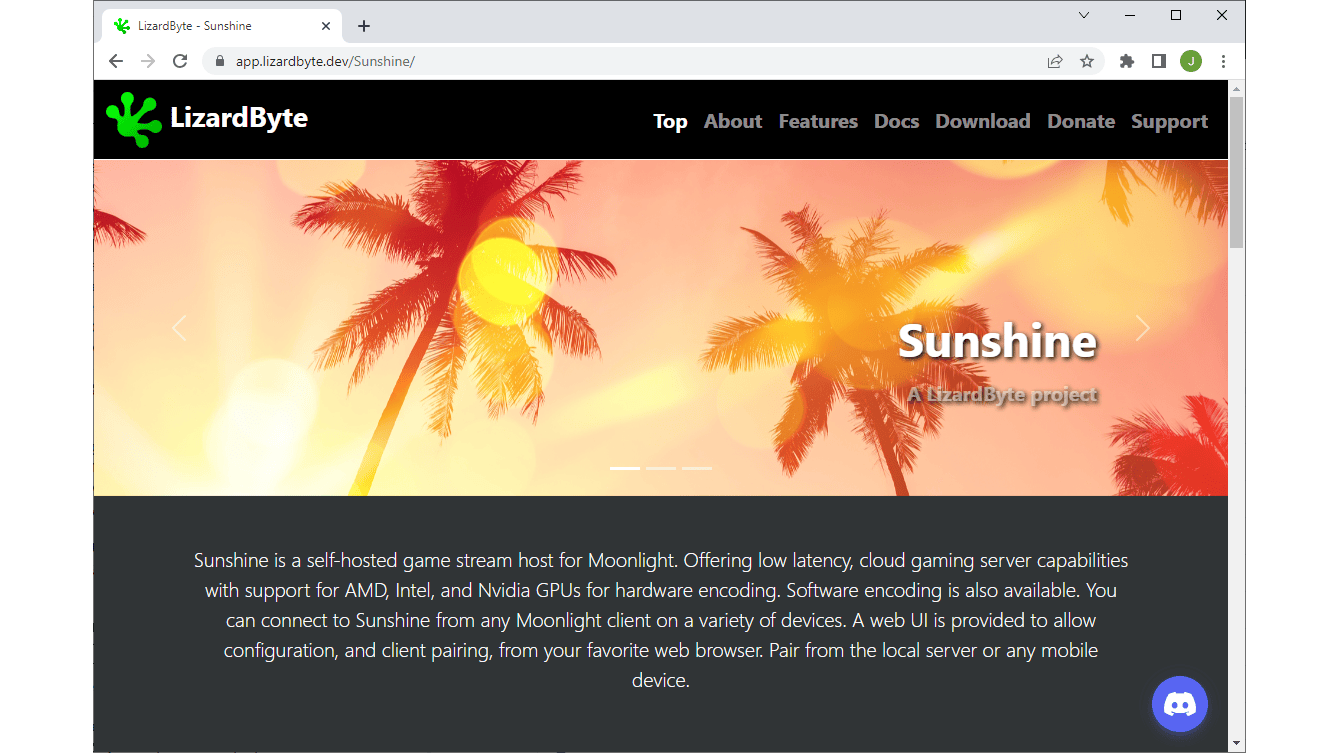Screen dimensions: 1339x753
Task: Reload the current page
Action: click(x=180, y=61)
